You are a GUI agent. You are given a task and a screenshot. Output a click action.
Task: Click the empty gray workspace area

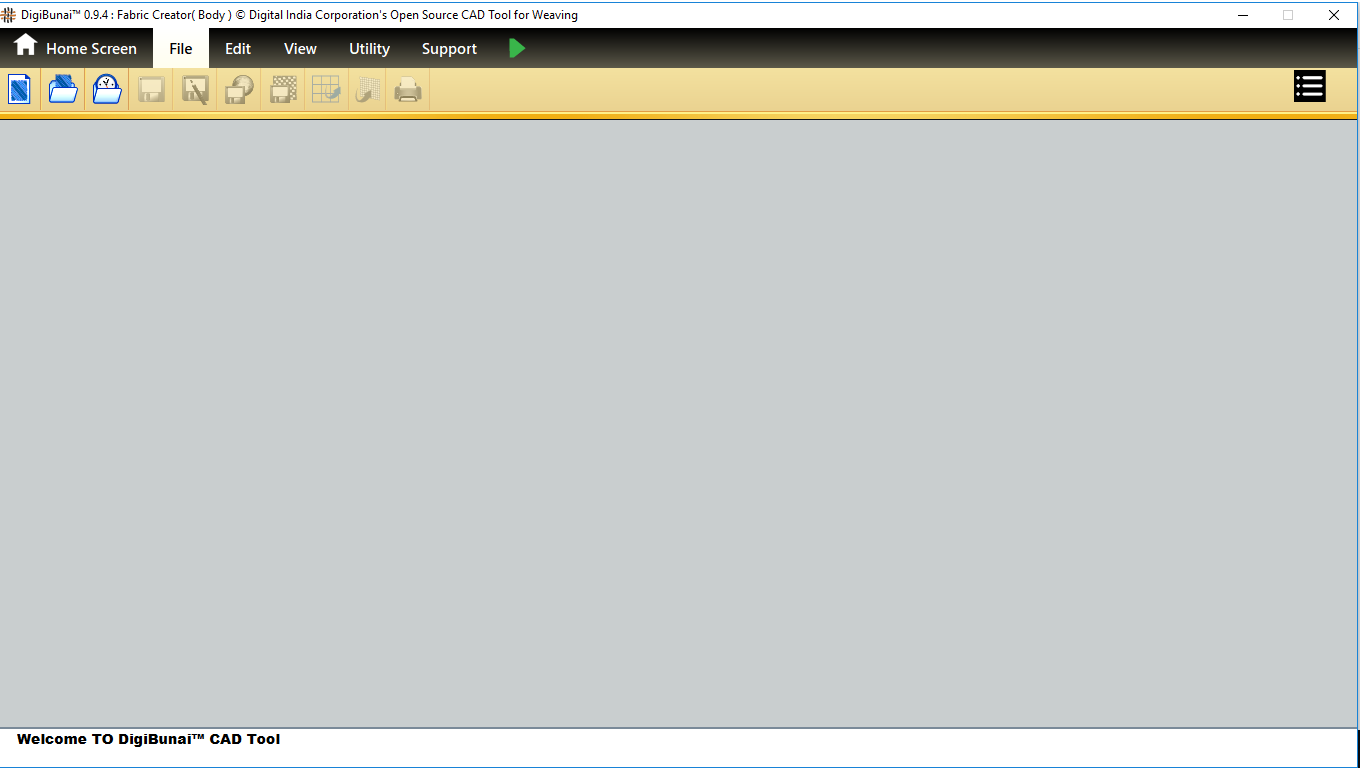click(680, 420)
